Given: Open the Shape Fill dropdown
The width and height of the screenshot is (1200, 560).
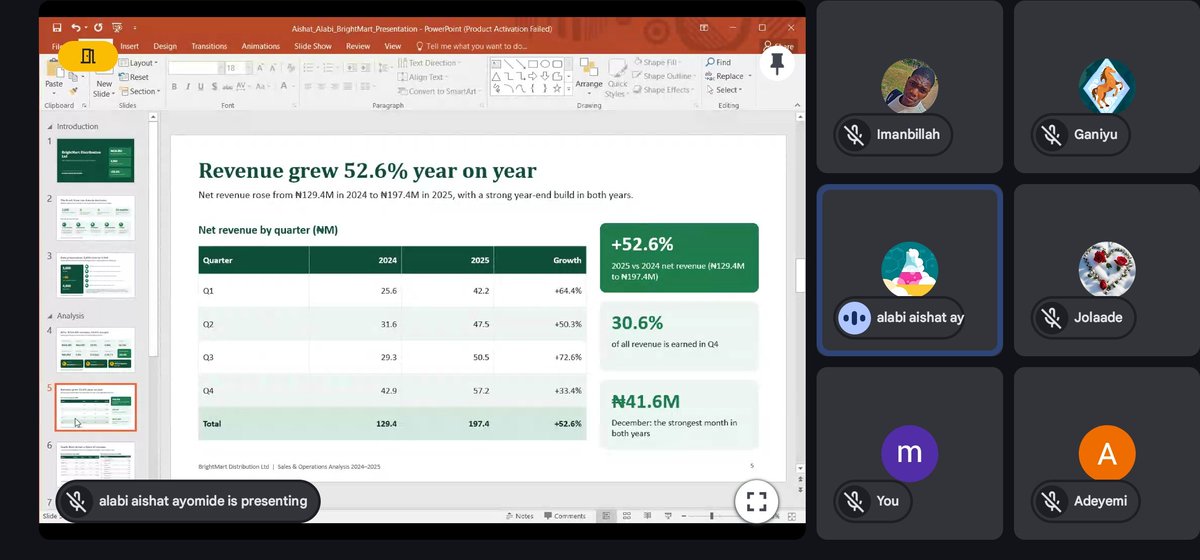Looking at the screenshot, I should point(658,63).
